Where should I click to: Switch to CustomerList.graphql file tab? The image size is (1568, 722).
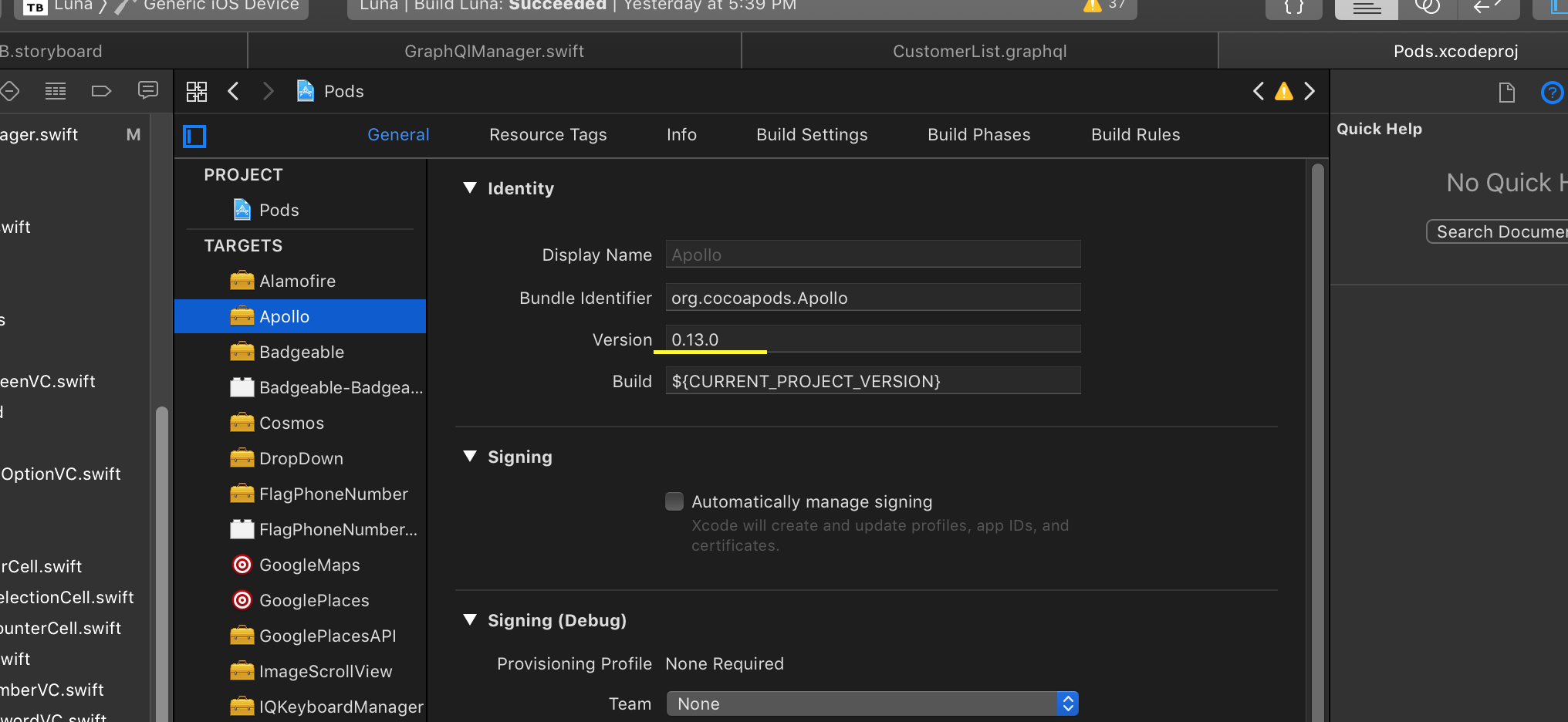(980, 51)
